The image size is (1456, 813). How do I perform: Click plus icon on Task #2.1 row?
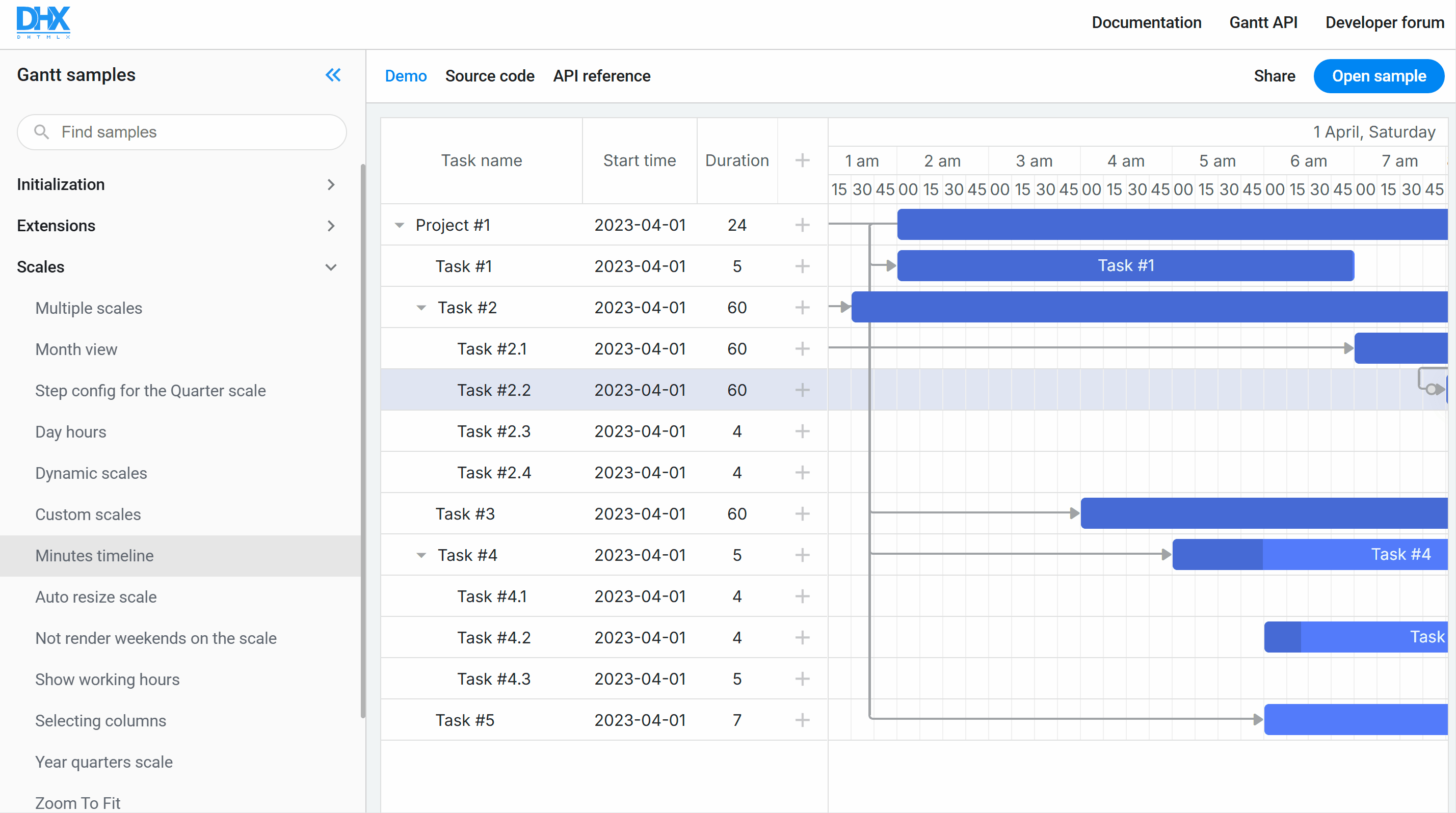coord(802,348)
